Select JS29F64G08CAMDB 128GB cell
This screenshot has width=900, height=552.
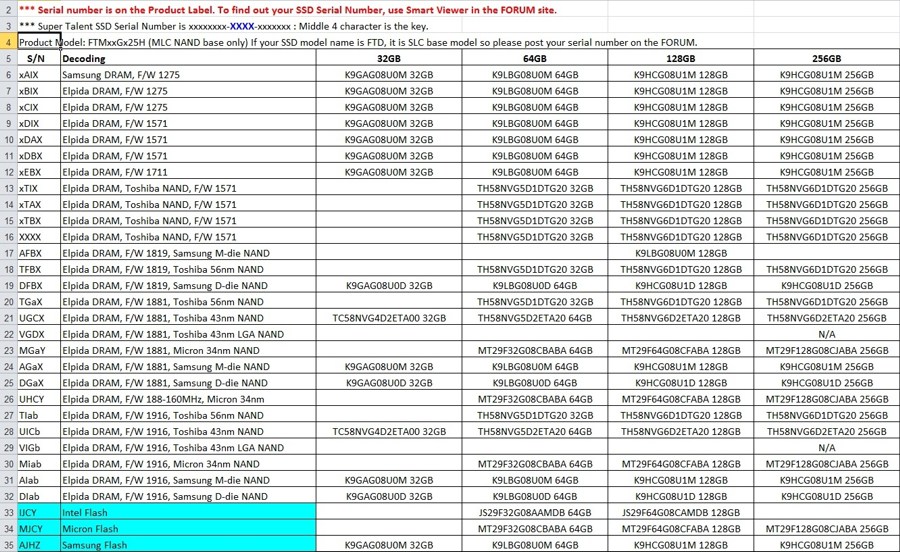[x=681, y=512]
